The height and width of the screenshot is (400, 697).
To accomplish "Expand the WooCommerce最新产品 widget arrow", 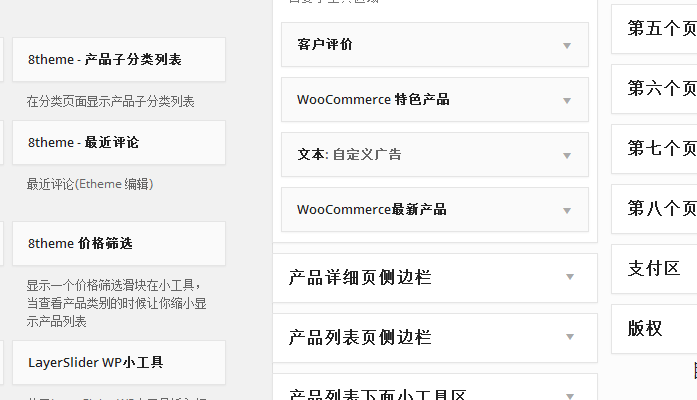I will (x=567, y=211).
